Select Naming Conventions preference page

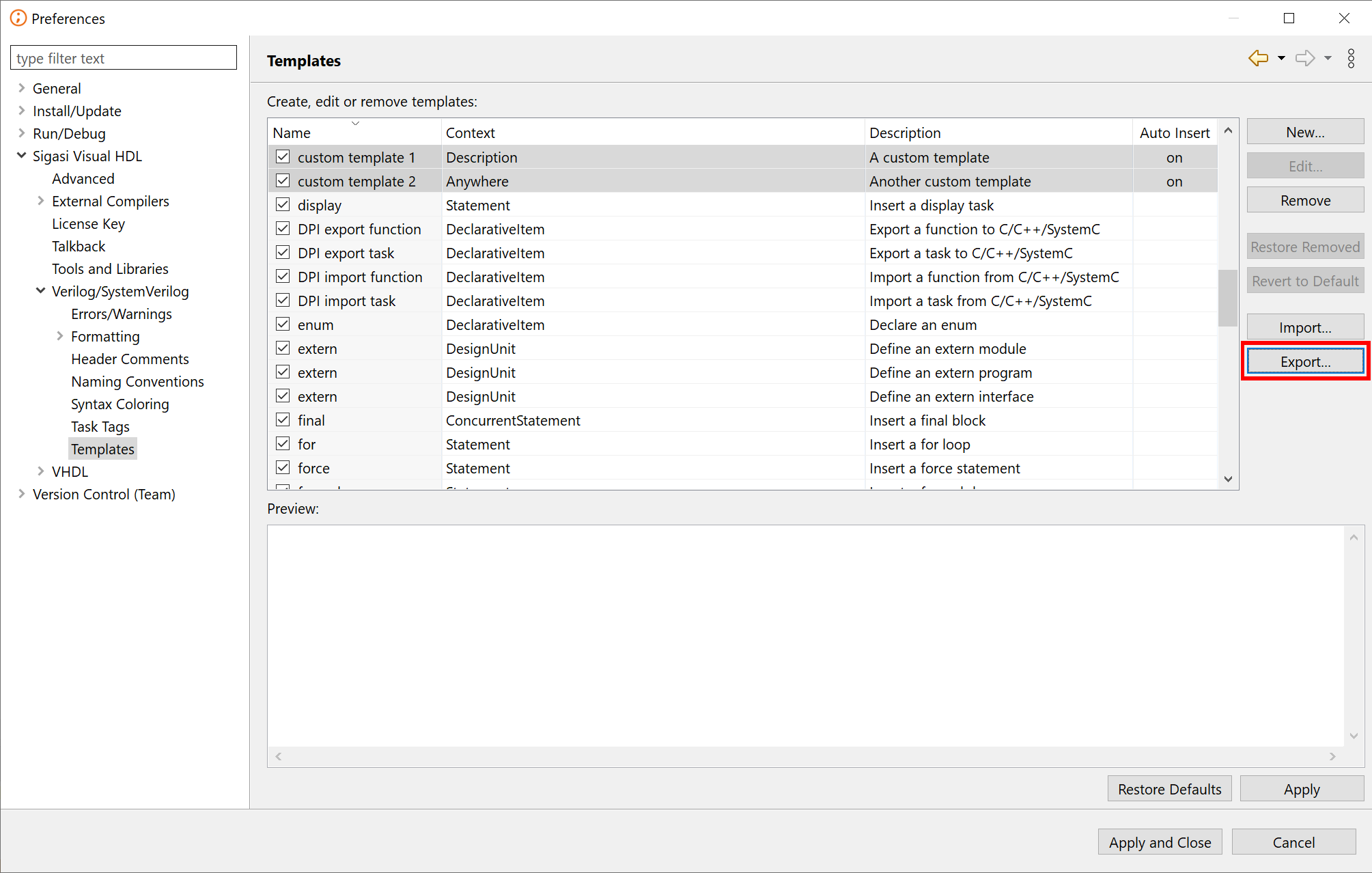(137, 381)
